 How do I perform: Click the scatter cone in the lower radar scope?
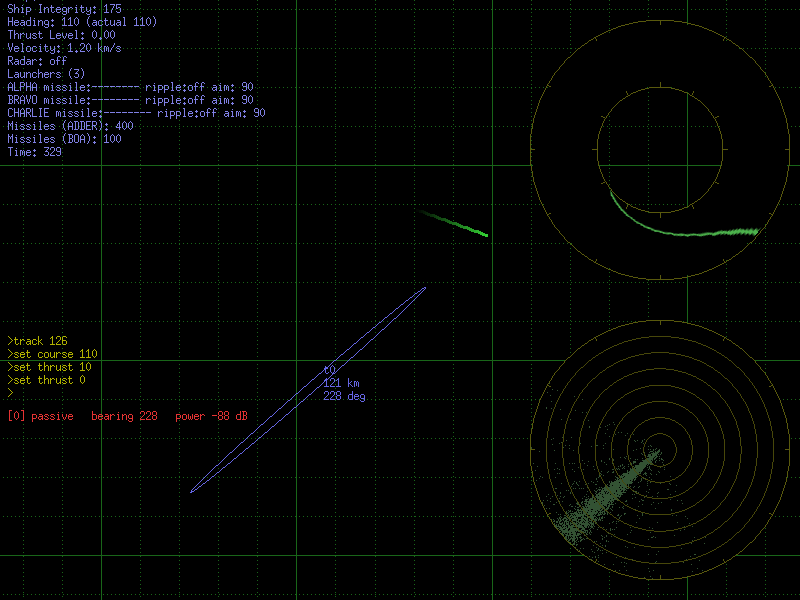coord(607,497)
